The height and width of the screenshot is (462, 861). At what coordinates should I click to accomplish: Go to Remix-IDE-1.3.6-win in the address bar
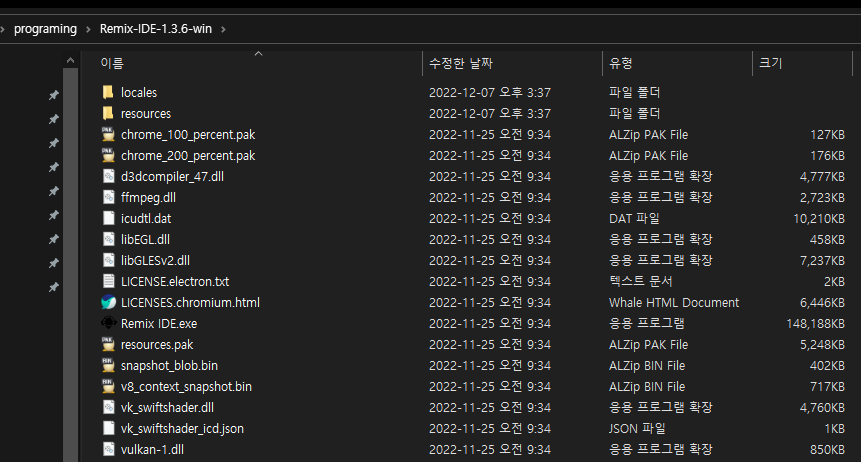click(156, 29)
